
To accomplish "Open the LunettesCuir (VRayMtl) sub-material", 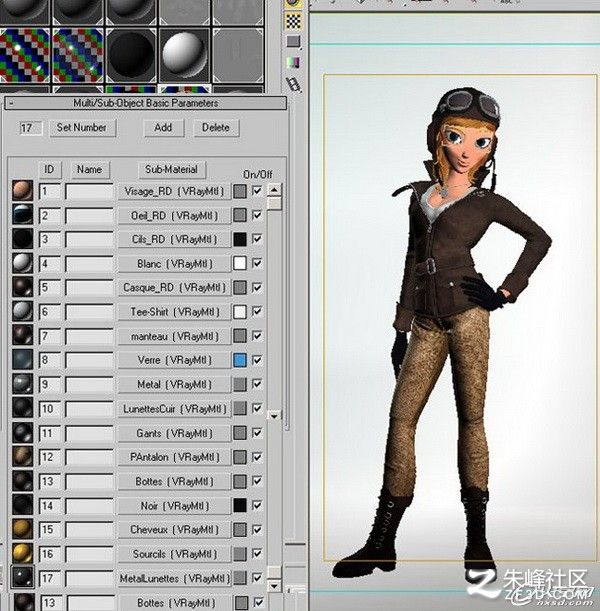I will click(x=174, y=409).
